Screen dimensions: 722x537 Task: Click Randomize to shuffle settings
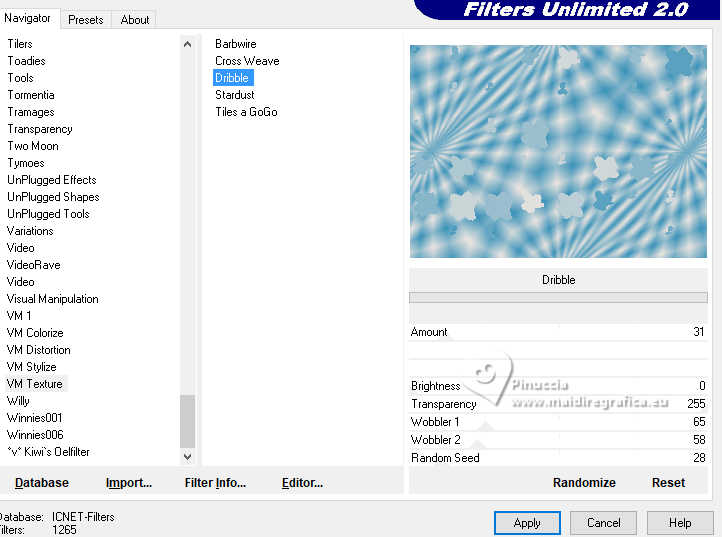pos(584,482)
